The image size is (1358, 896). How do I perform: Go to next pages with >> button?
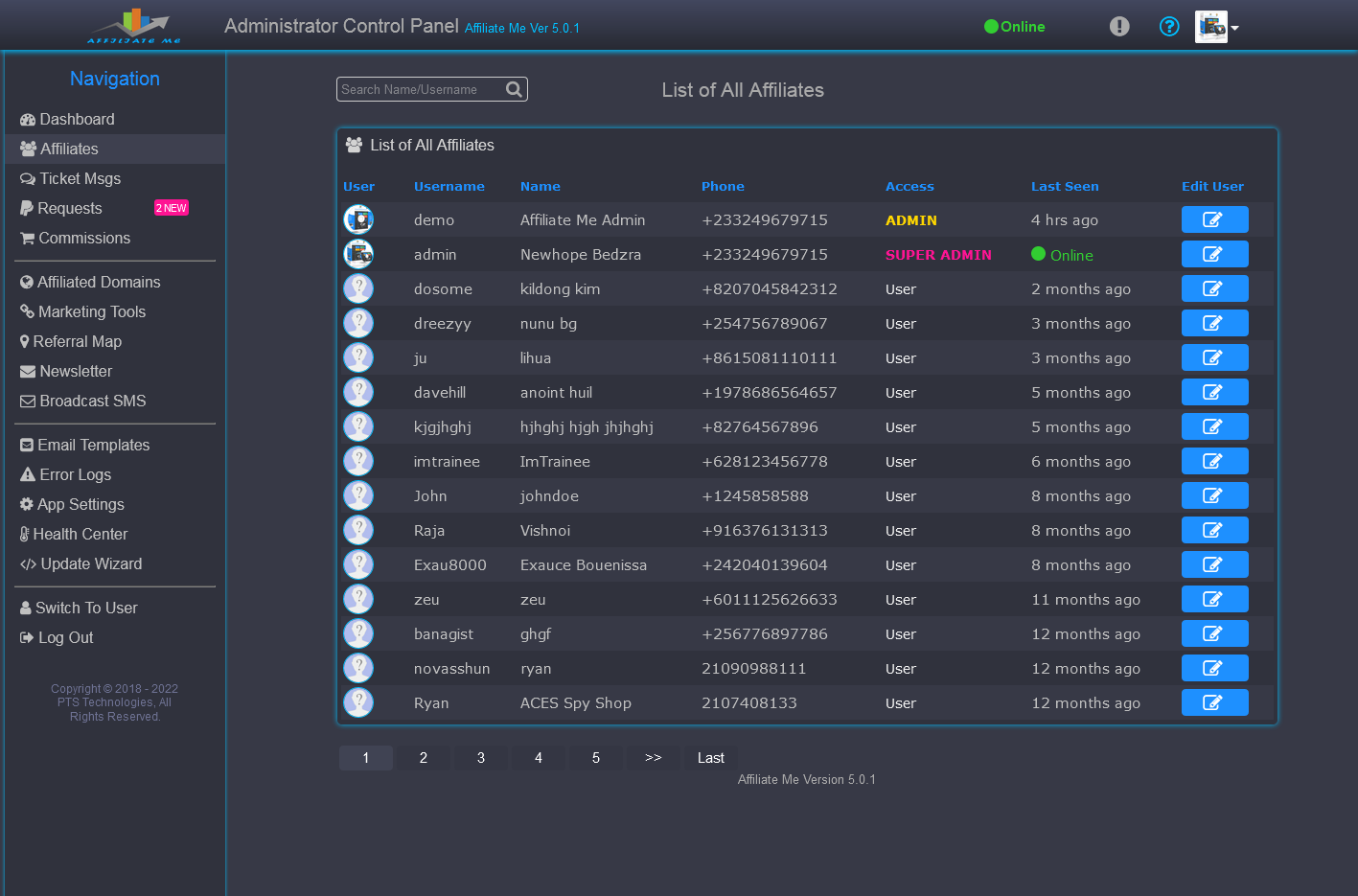[653, 758]
